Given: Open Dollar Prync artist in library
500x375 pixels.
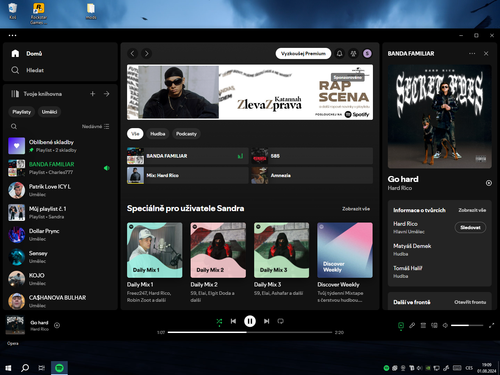Looking at the screenshot, I should (60, 235).
